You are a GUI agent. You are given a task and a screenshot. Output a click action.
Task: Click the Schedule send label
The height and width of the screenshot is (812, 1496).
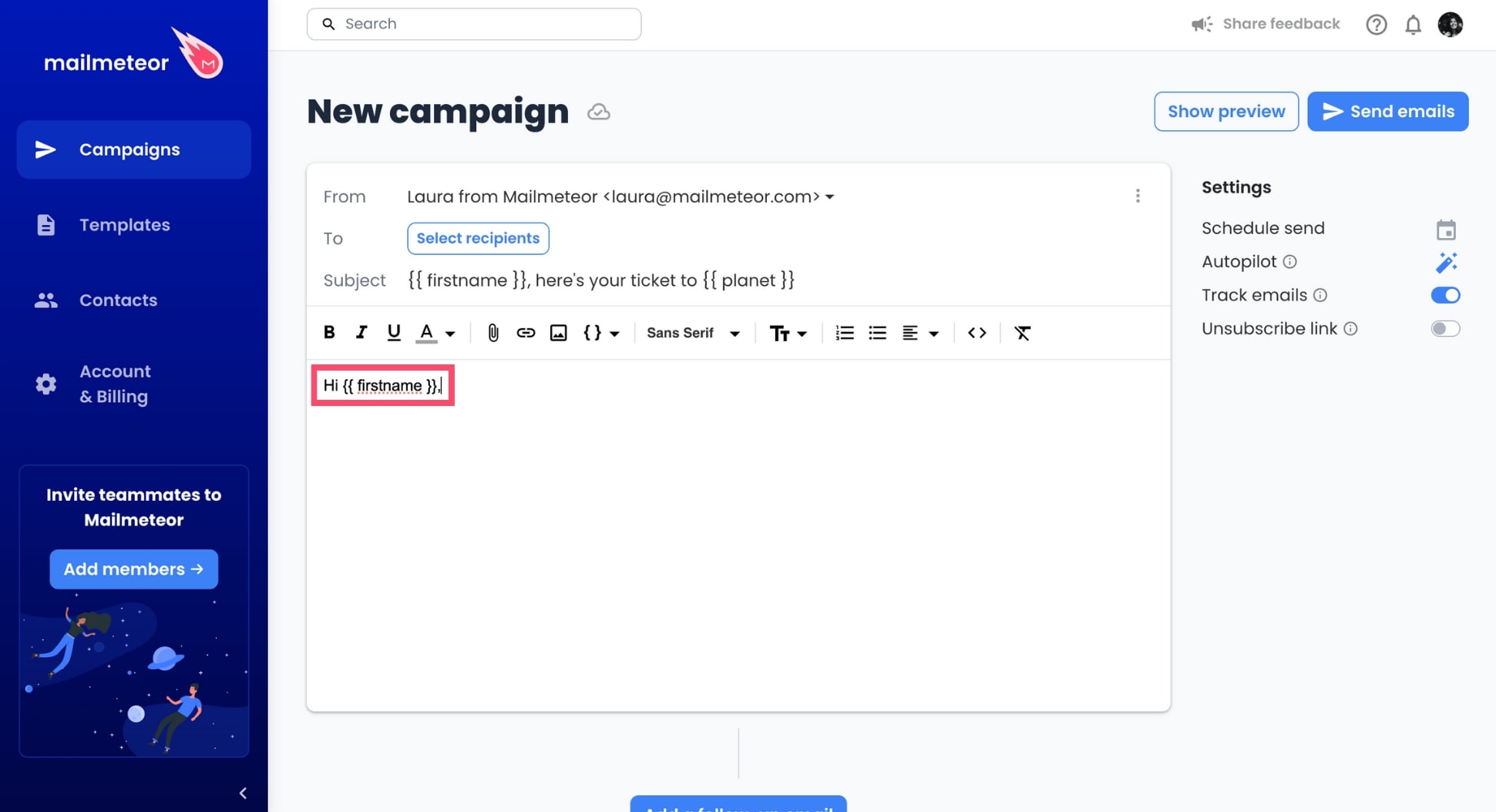tap(1262, 229)
